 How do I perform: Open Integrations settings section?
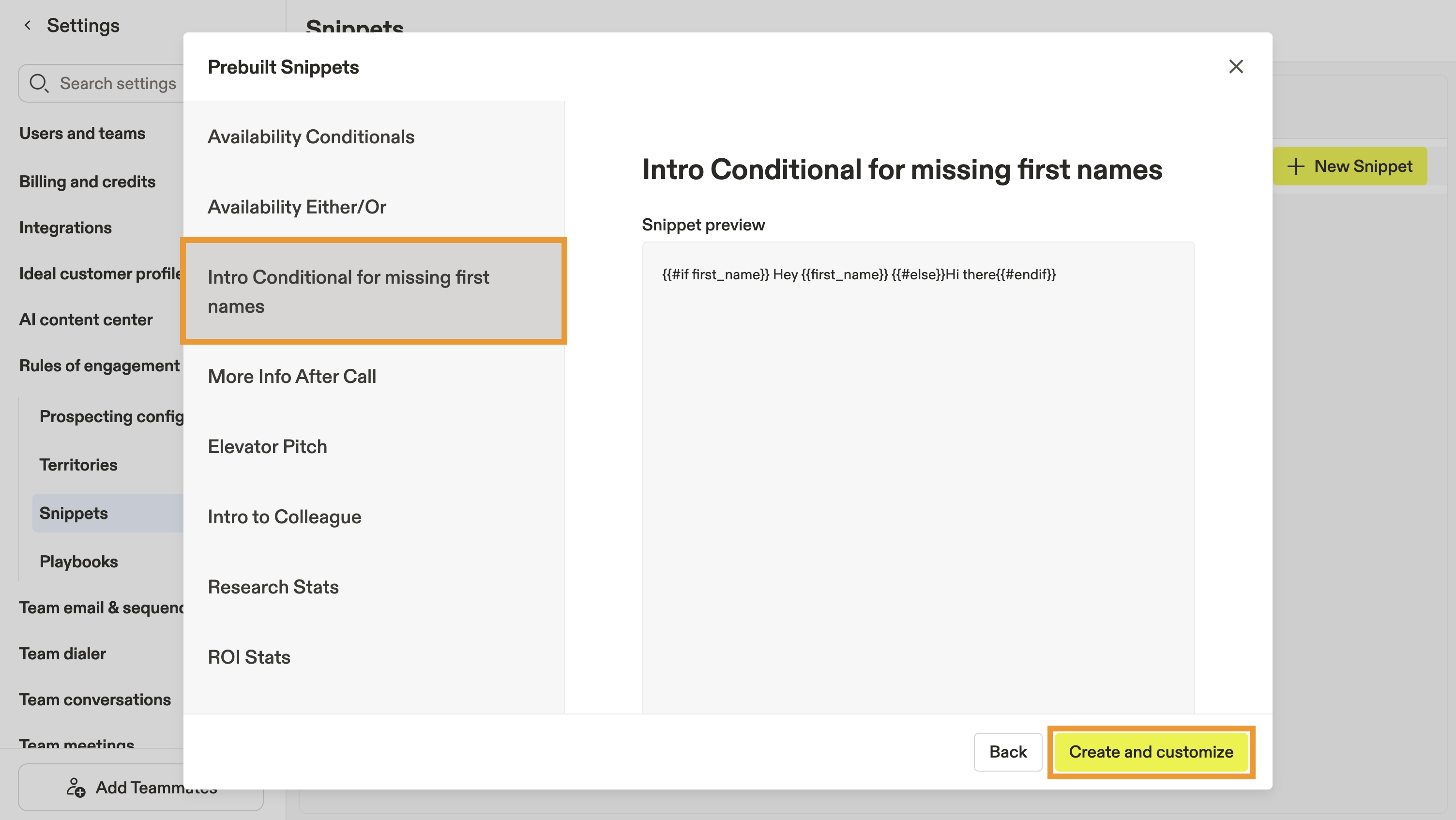(65, 228)
